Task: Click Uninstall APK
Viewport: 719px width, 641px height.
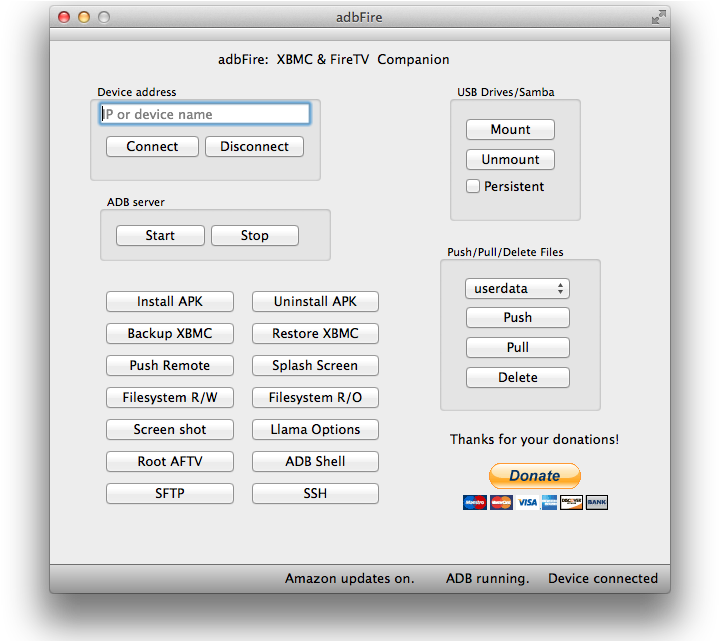Action: (x=315, y=301)
